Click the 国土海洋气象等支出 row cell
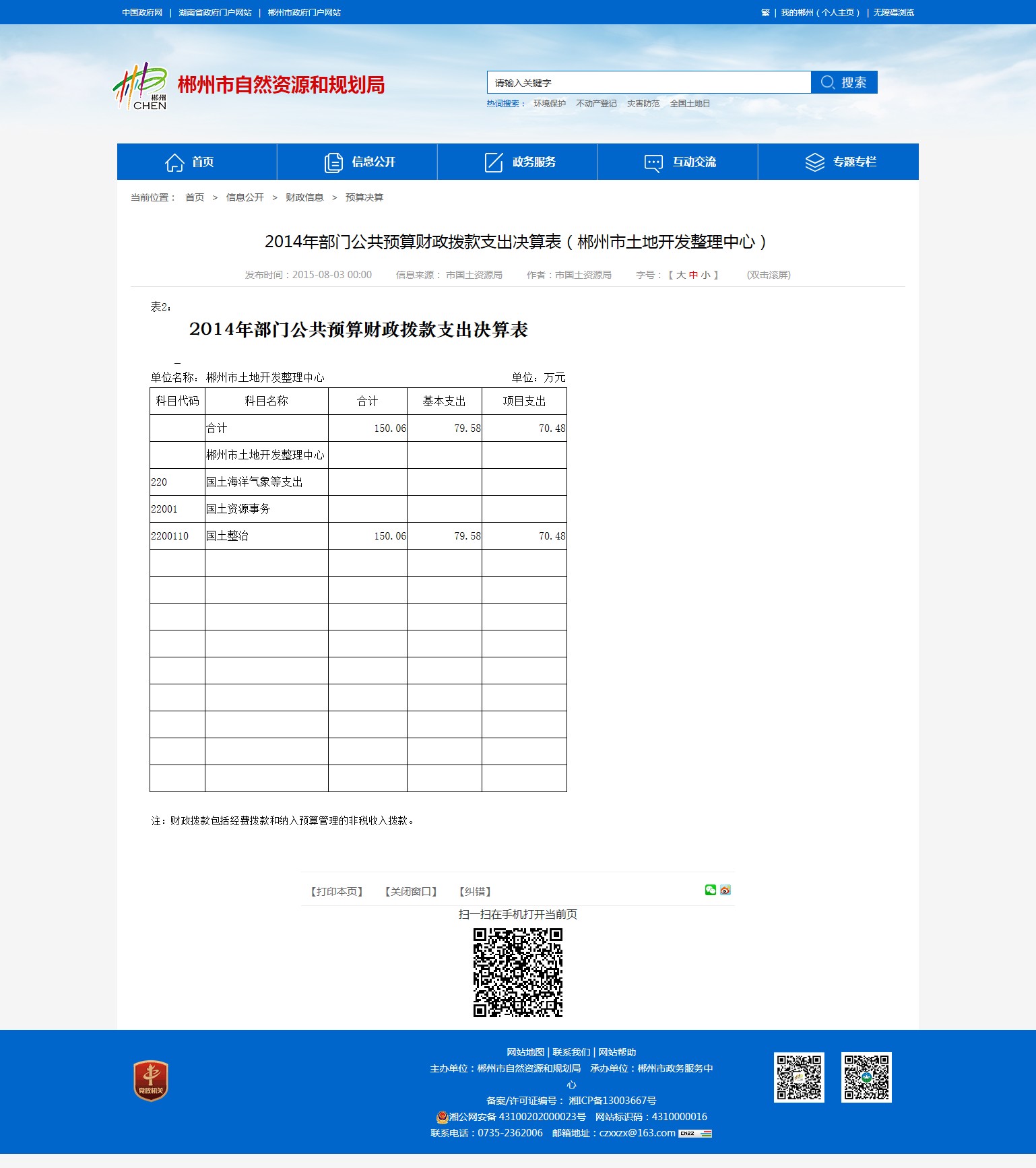1036x1168 pixels. click(267, 482)
